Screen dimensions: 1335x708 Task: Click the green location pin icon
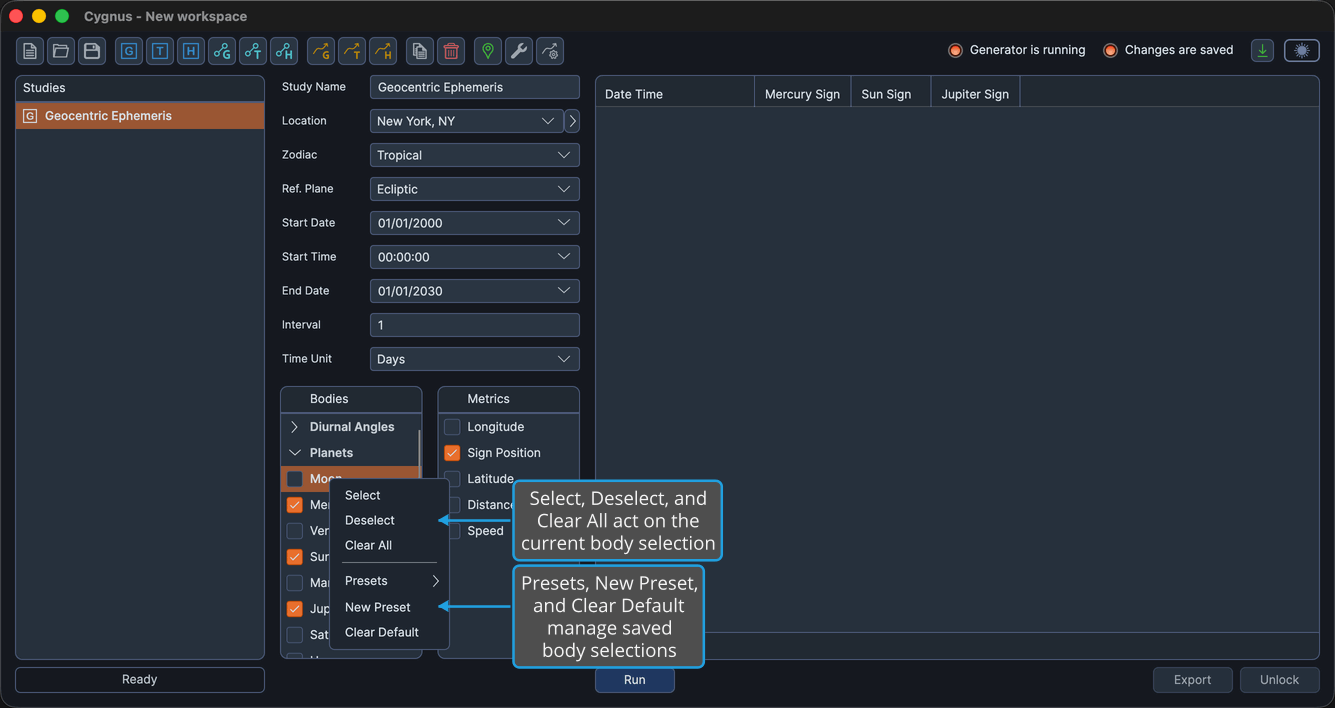[x=488, y=51]
